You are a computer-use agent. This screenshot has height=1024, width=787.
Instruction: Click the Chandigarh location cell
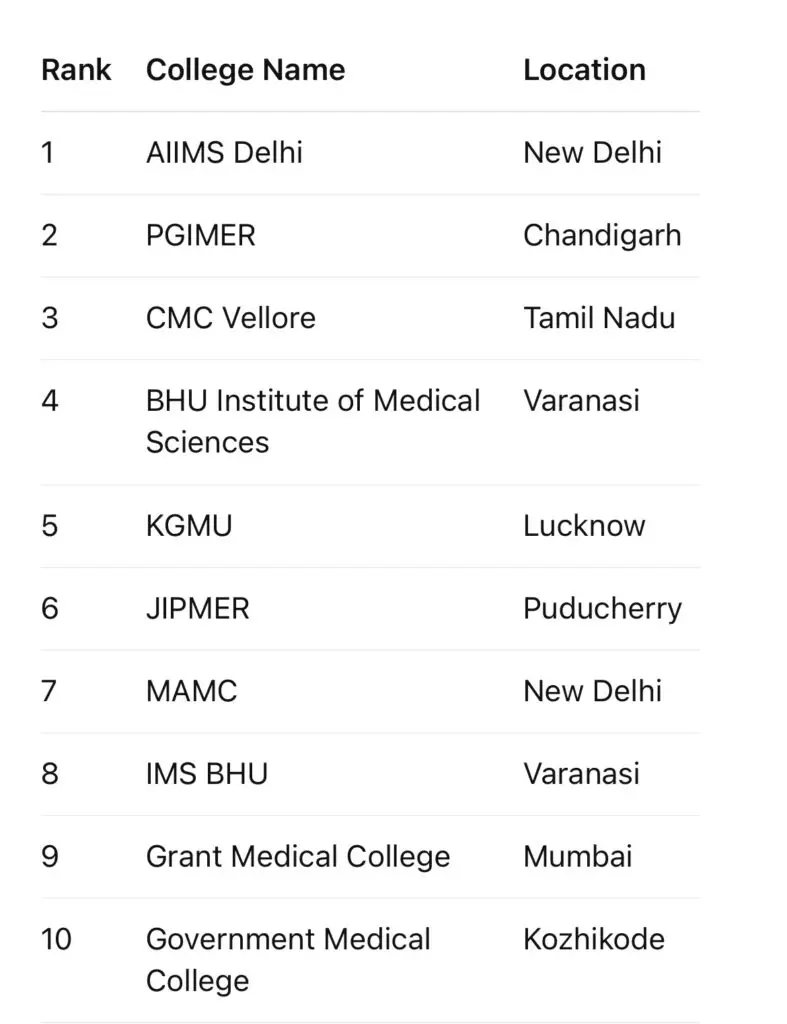point(602,236)
